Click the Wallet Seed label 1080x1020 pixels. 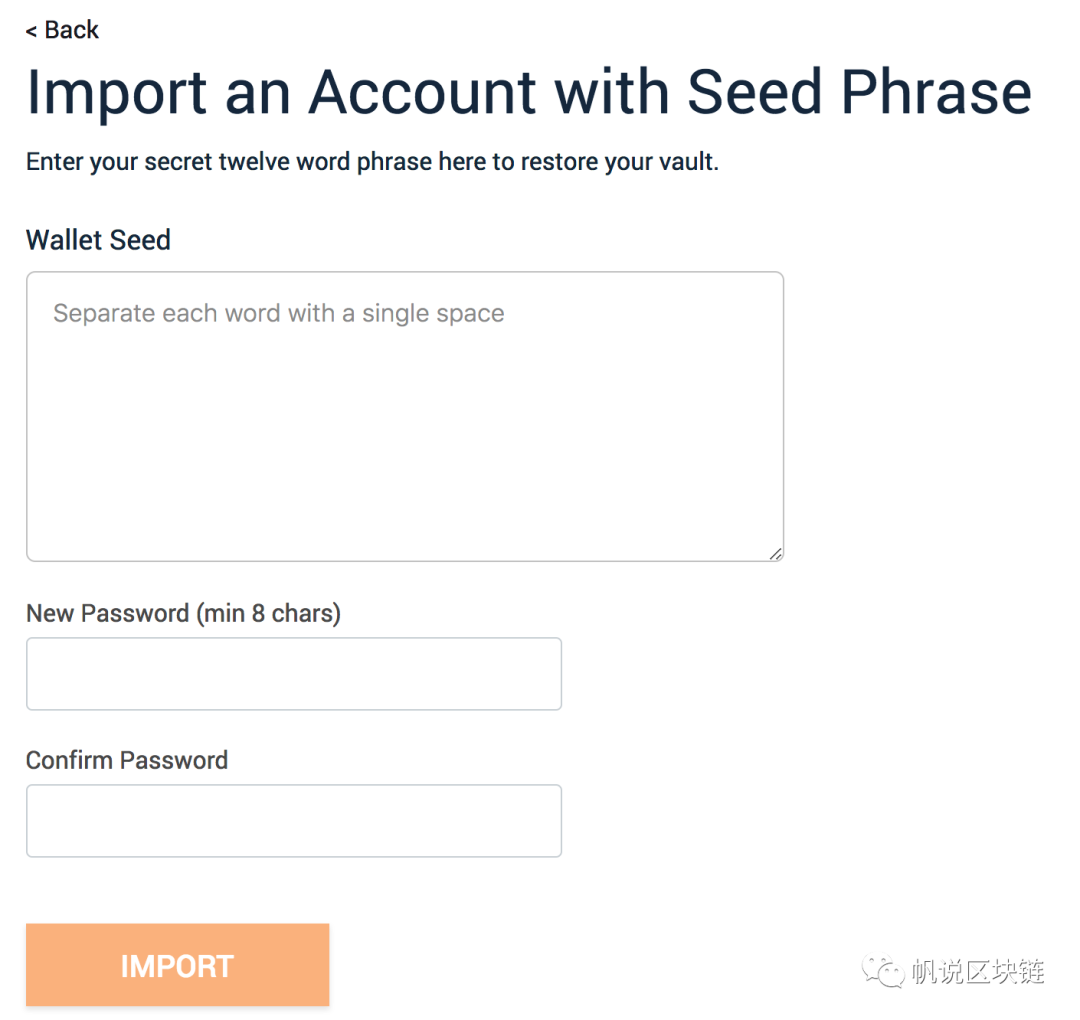[x=98, y=240]
